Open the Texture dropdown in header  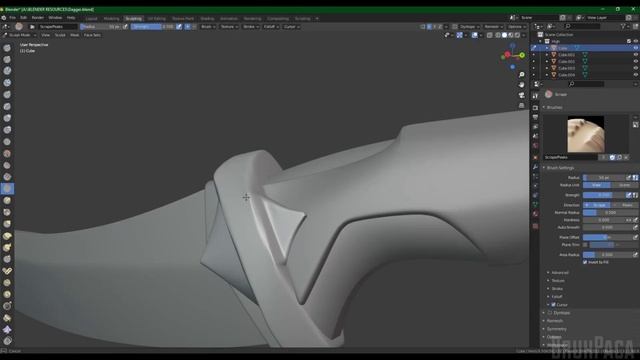pyautogui.click(x=229, y=27)
